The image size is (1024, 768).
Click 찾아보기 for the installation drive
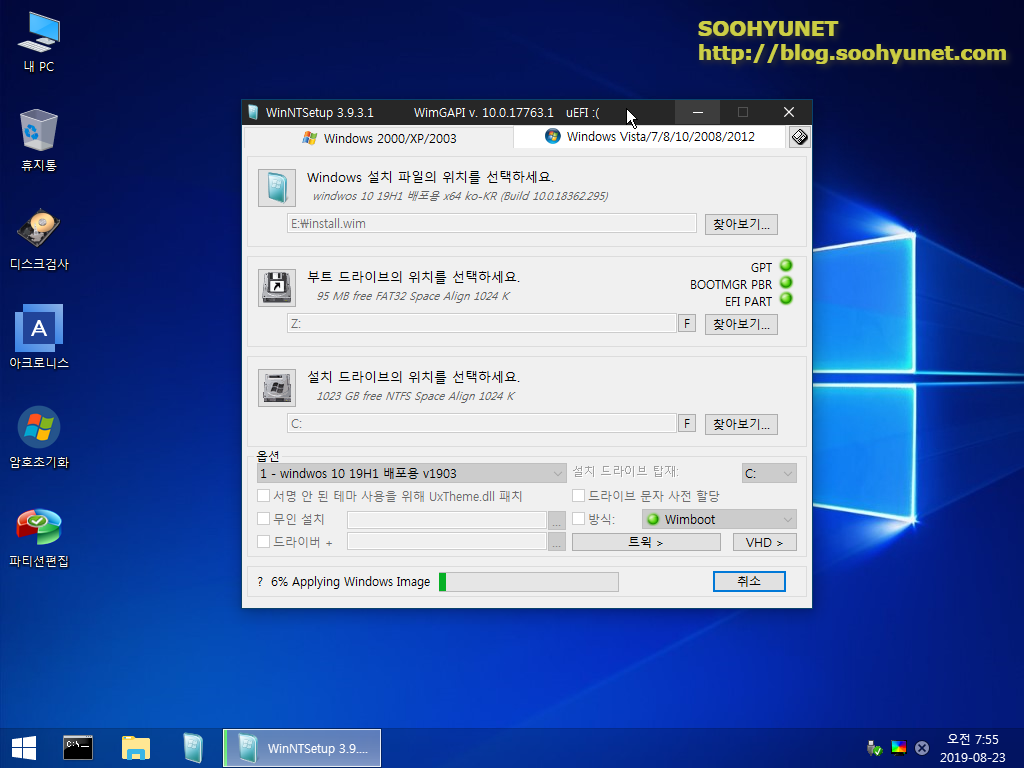point(741,424)
